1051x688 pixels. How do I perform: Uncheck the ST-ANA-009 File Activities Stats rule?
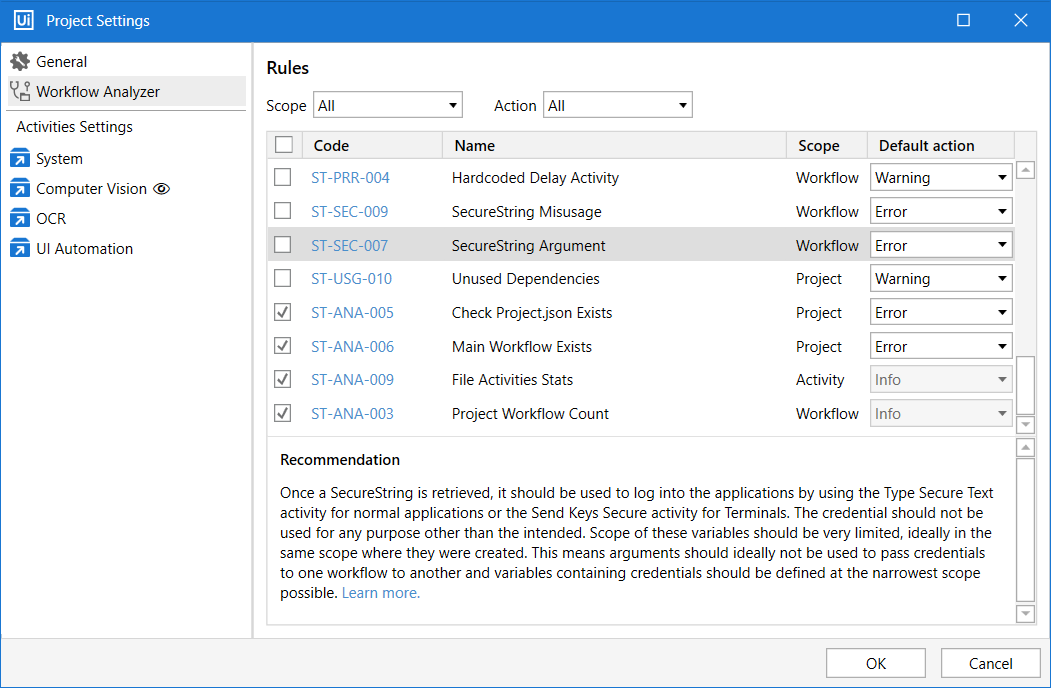pyautogui.click(x=283, y=379)
